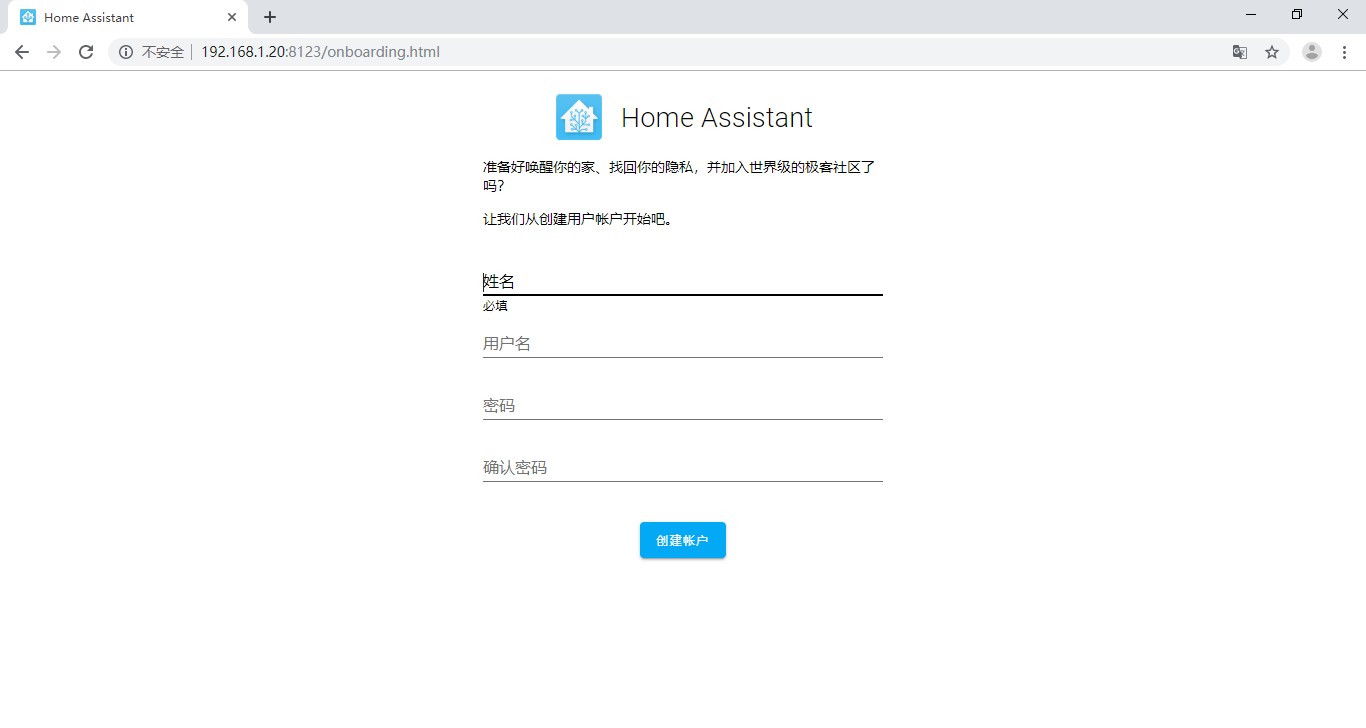Image resolution: width=1366 pixels, height=728 pixels.
Task: Minimize the Chrome window
Action: [x=1251, y=14]
